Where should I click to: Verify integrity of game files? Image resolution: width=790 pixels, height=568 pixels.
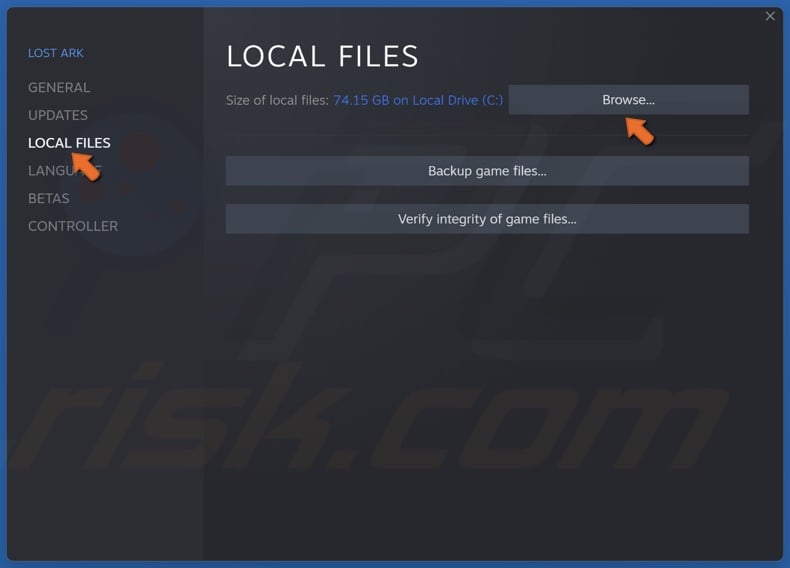tap(487, 219)
